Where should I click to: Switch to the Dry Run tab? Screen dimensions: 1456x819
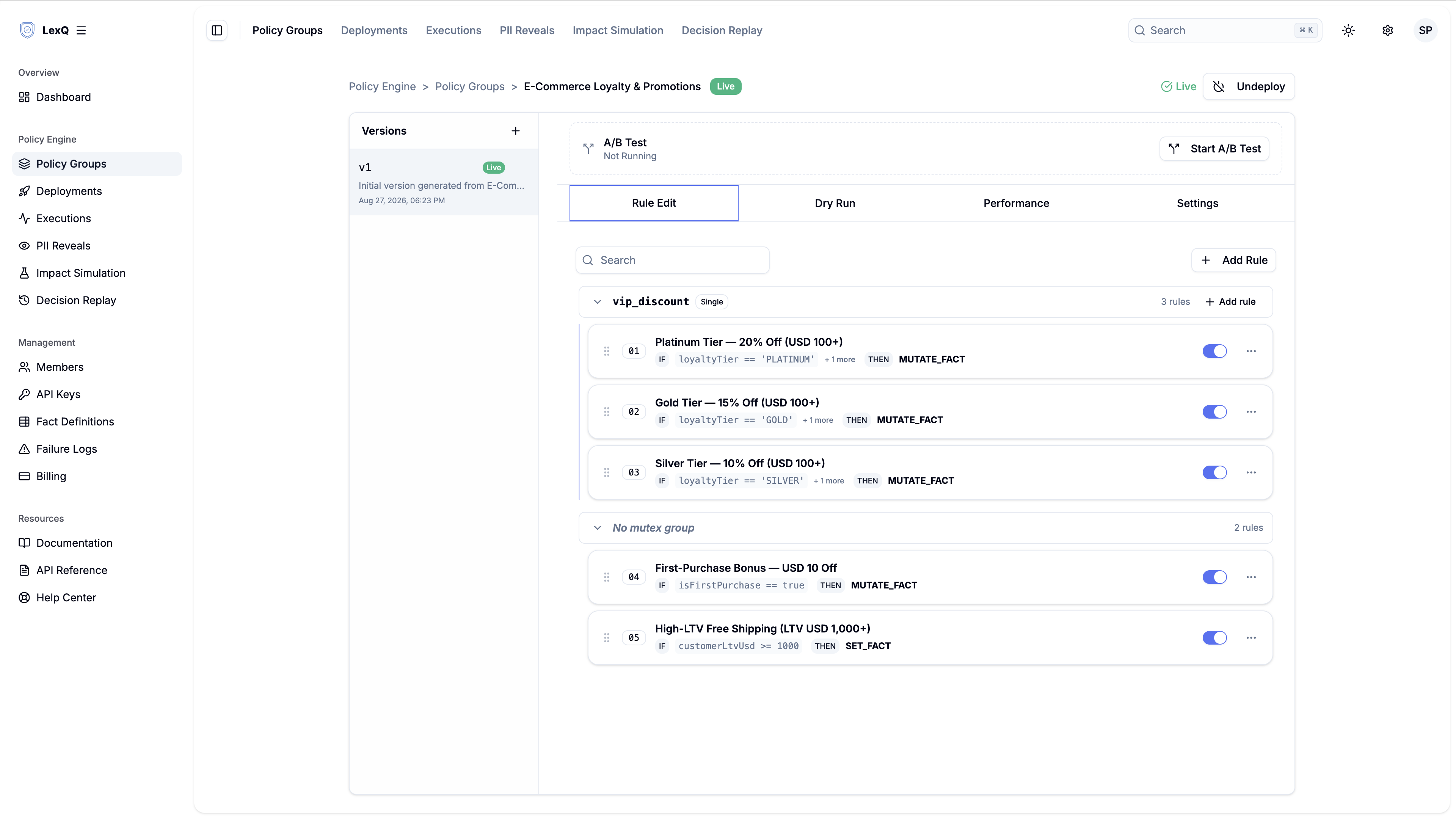pyautogui.click(x=835, y=204)
